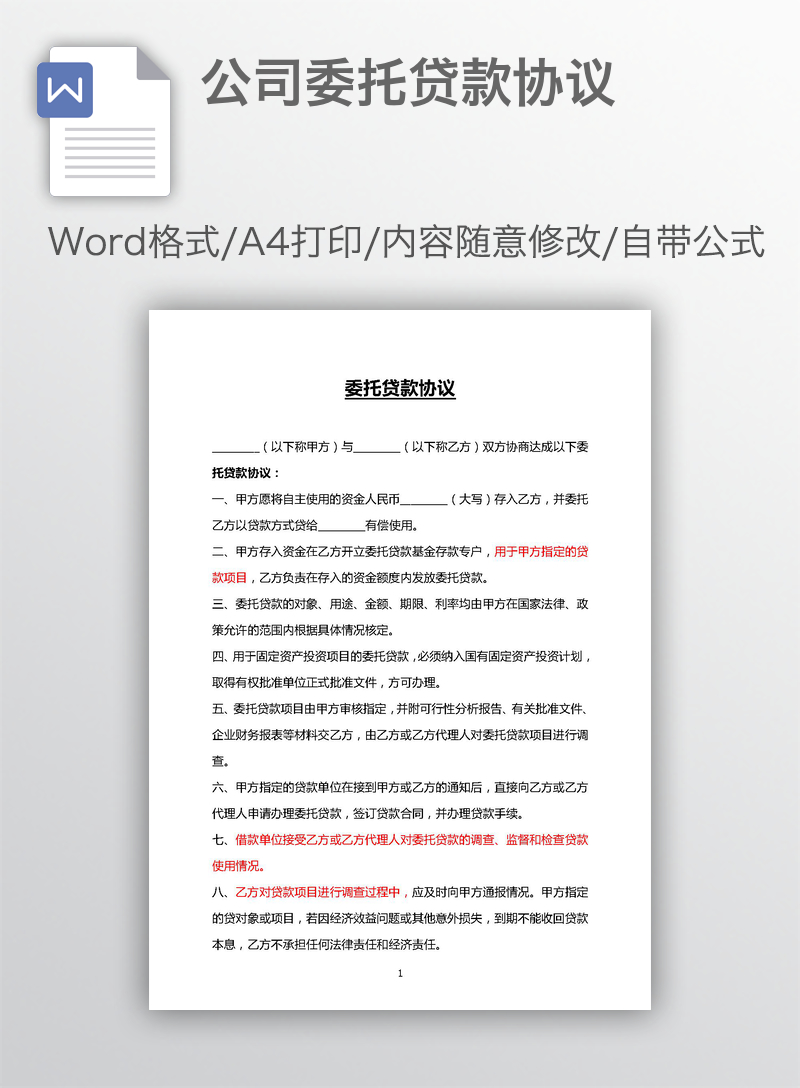Click the line 本息，乙方不承担任何法律责任
800x1088 pixels.
[327, 944]
